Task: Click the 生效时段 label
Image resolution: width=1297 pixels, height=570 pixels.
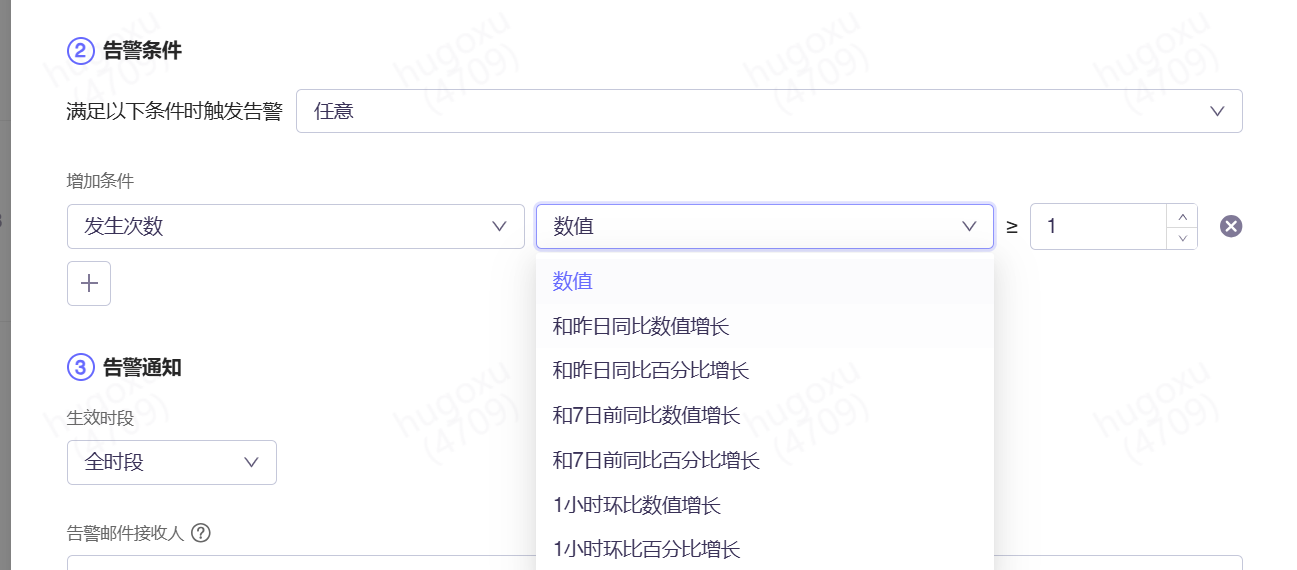Action: (100, 417)
